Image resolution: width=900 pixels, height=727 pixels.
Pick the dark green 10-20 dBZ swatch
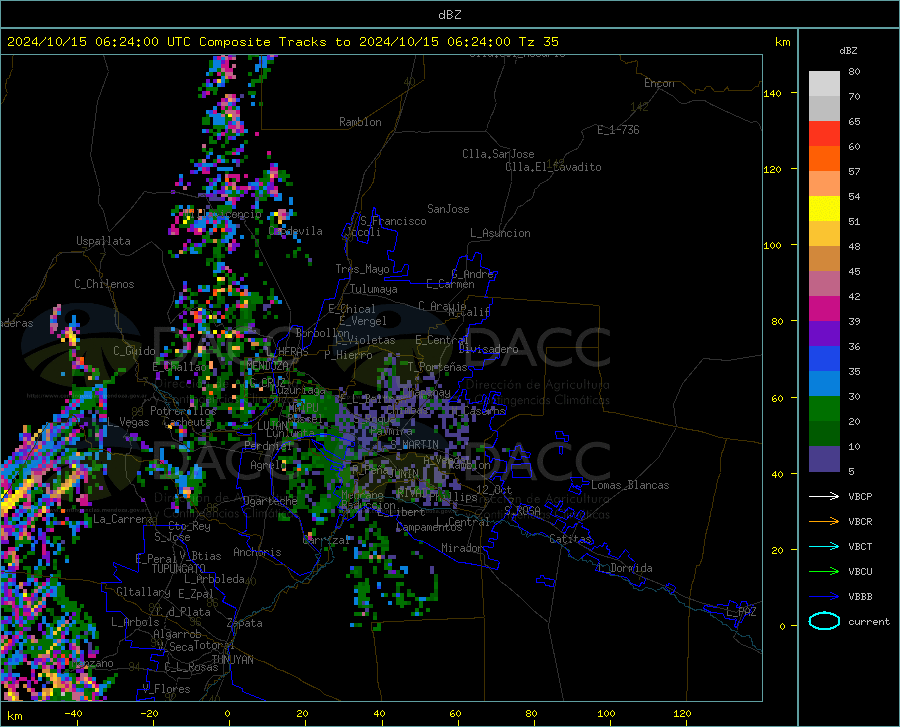(x=824, y=434)
